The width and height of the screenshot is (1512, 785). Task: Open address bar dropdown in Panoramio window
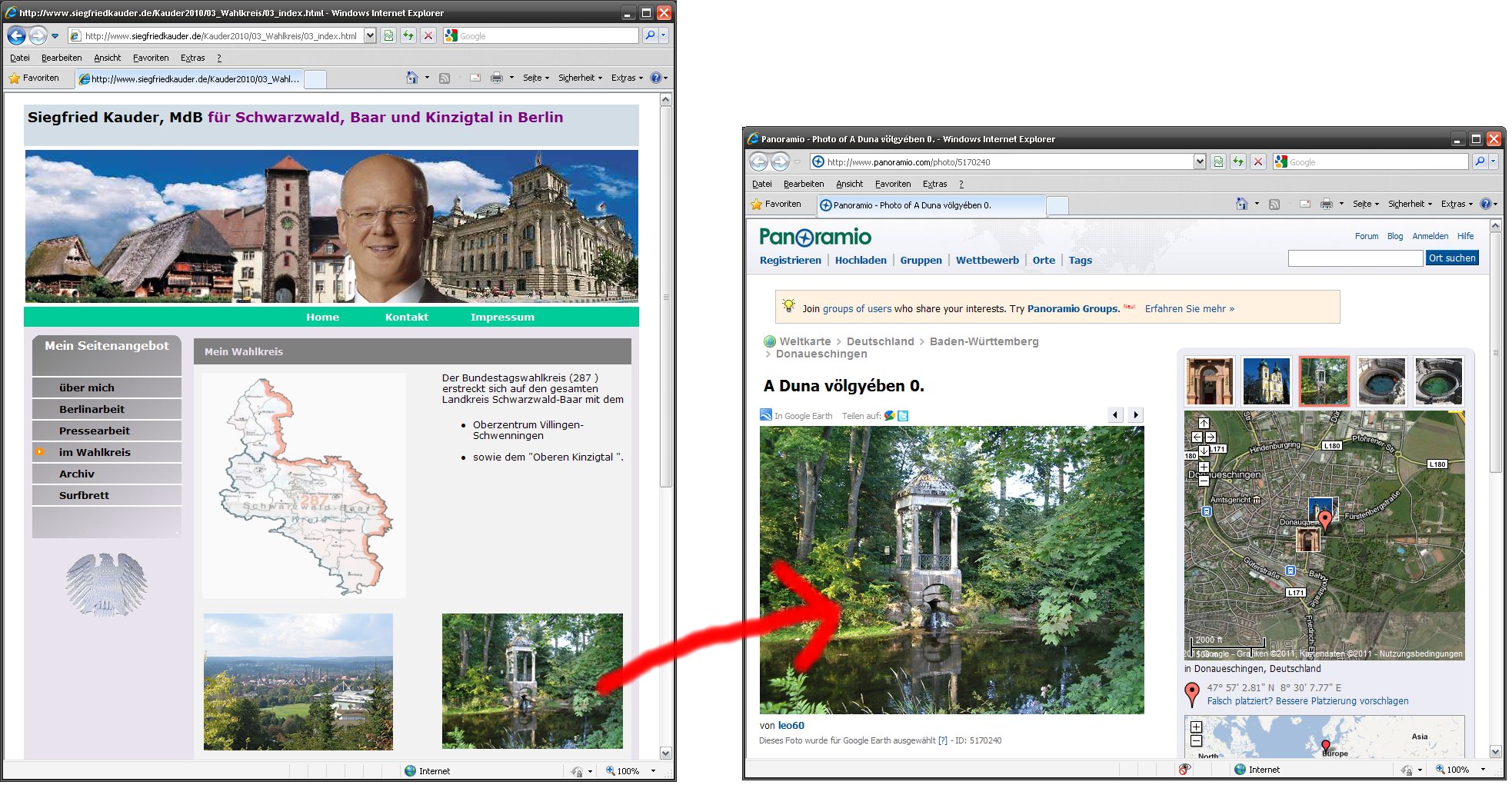pyautogui.click(x=1199, y=161)
